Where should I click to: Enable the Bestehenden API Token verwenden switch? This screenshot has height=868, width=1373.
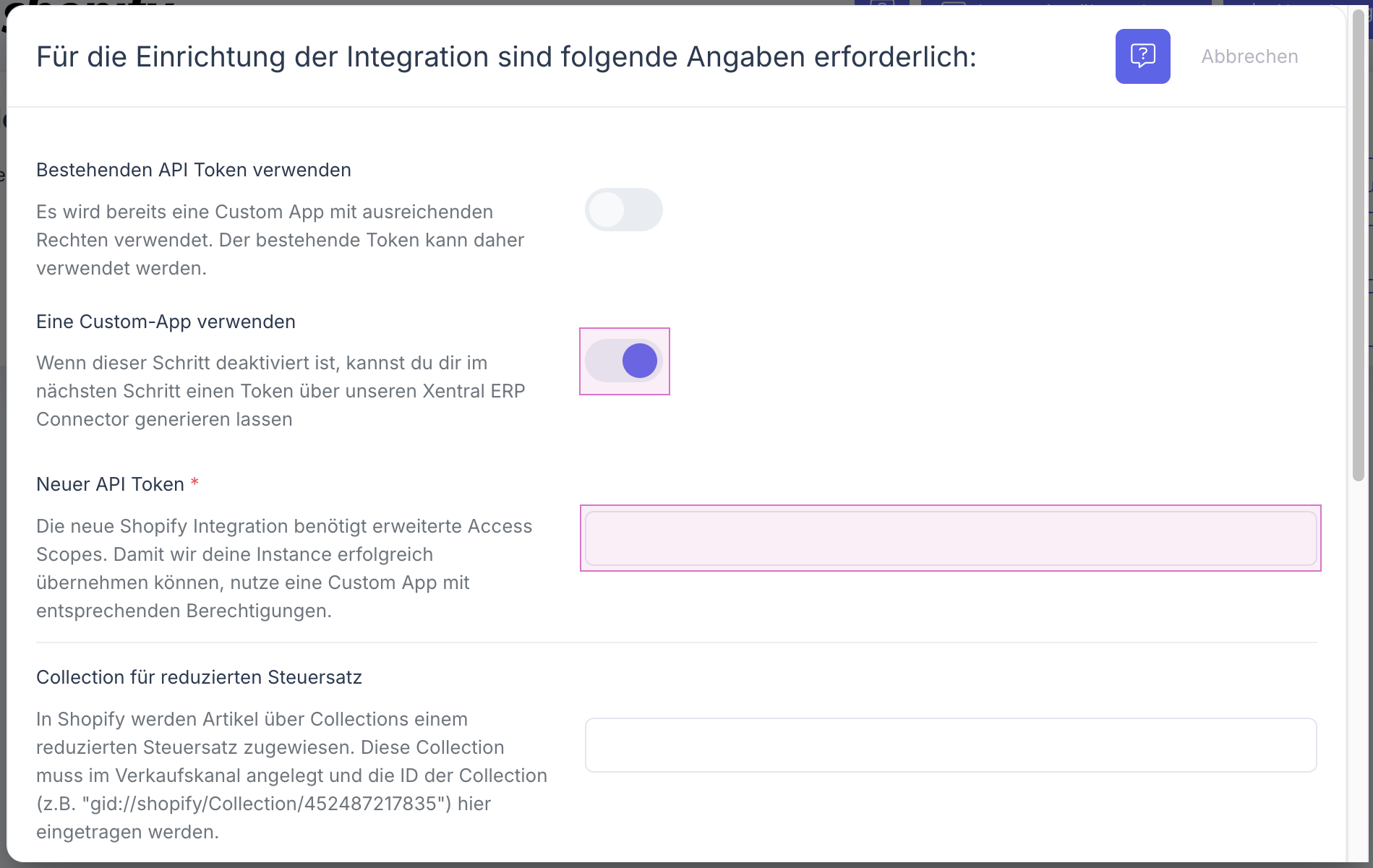(623, 210)
